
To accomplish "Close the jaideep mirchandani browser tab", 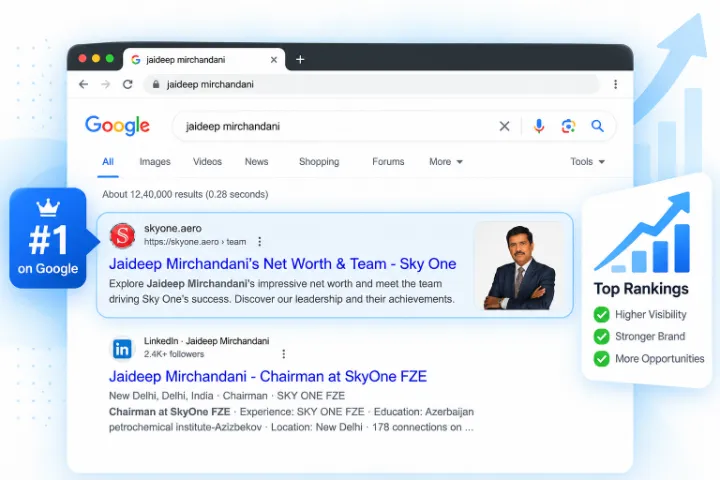I will click(274, 60).
